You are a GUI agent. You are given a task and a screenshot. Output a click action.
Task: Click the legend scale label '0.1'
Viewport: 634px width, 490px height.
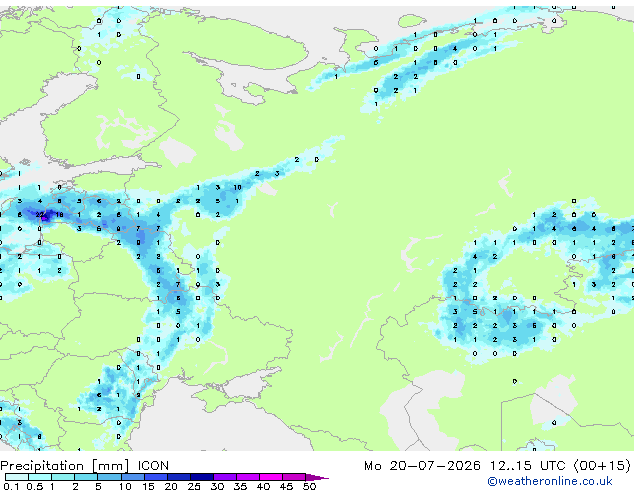12,486
